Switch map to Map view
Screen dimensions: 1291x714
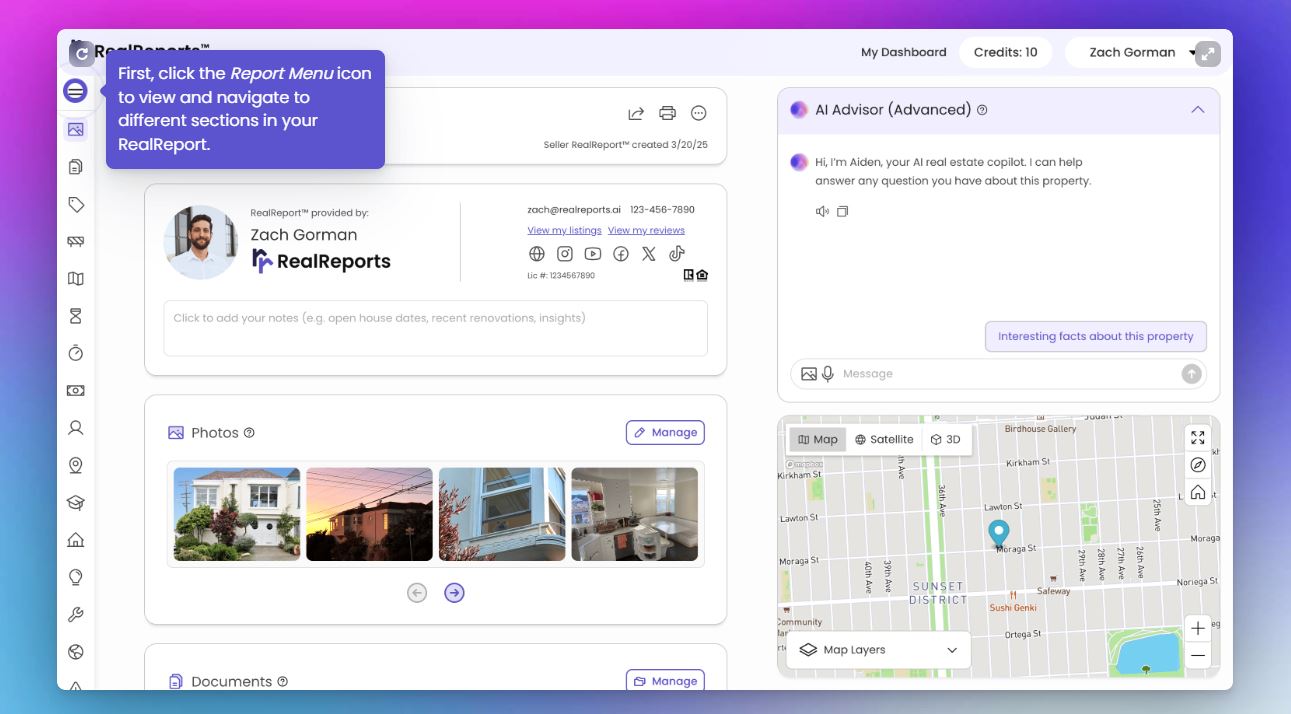click(818, 439)
